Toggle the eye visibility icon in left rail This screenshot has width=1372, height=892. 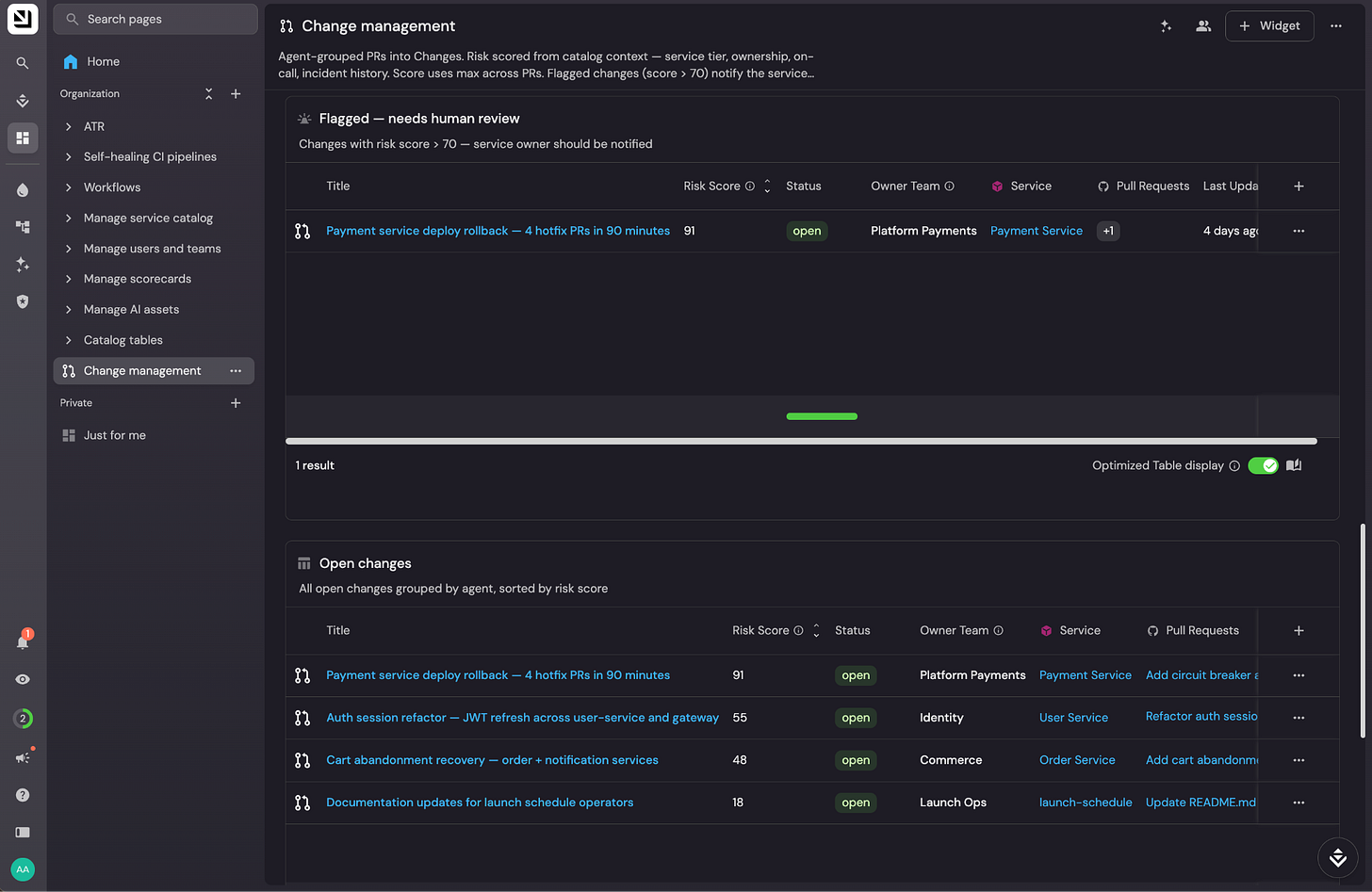click(x=23, y=679)
